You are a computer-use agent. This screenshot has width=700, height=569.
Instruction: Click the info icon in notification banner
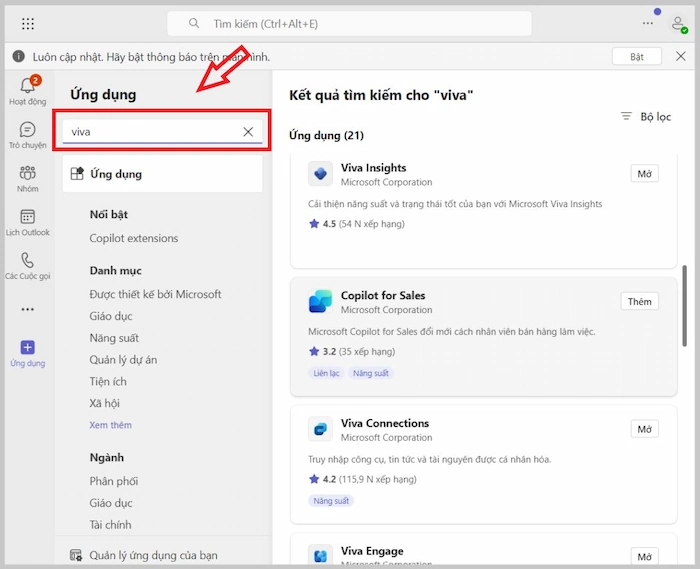point(18,56)
